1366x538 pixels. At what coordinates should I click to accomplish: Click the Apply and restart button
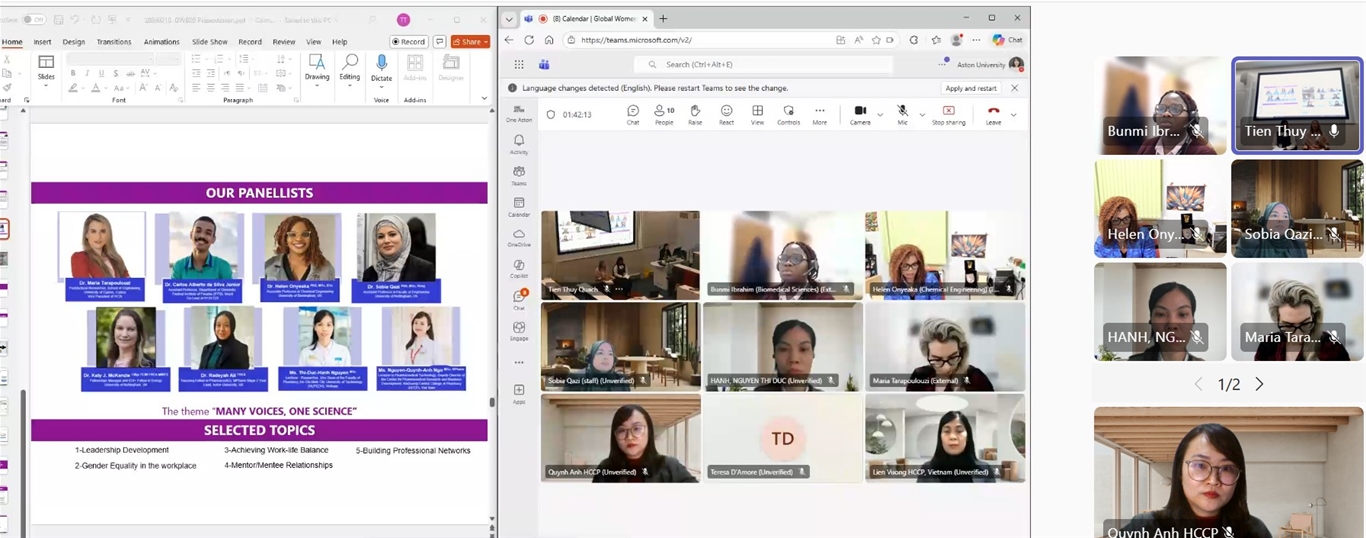971,88
